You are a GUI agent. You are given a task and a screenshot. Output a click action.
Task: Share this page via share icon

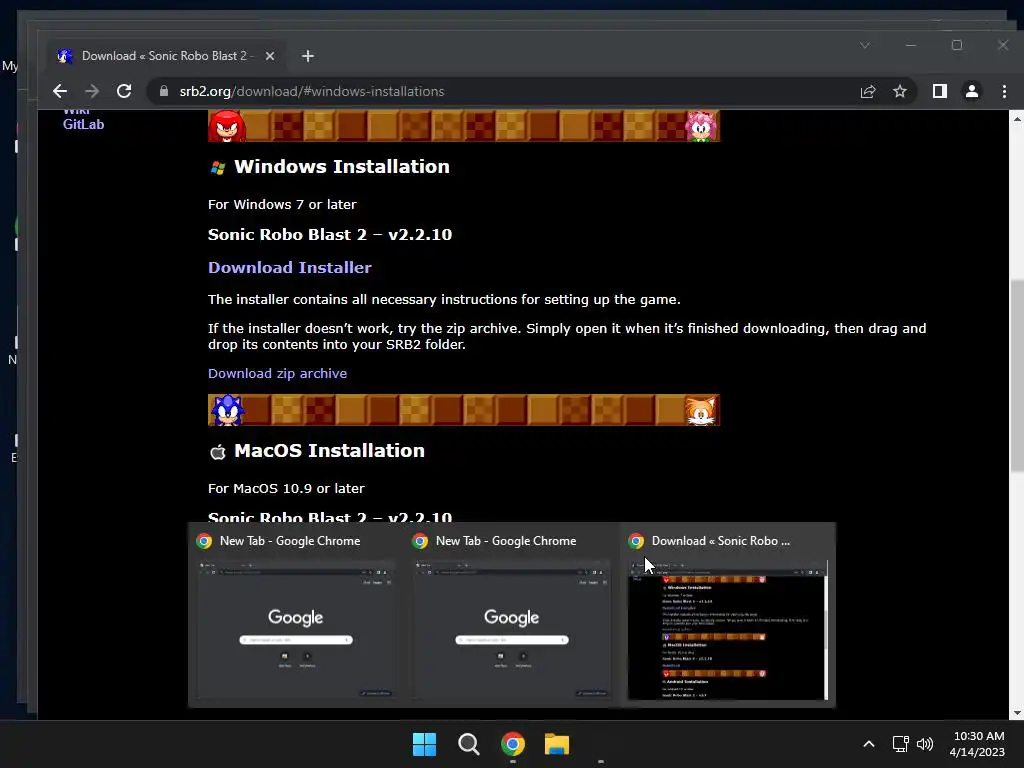click(x=868, y=91)
